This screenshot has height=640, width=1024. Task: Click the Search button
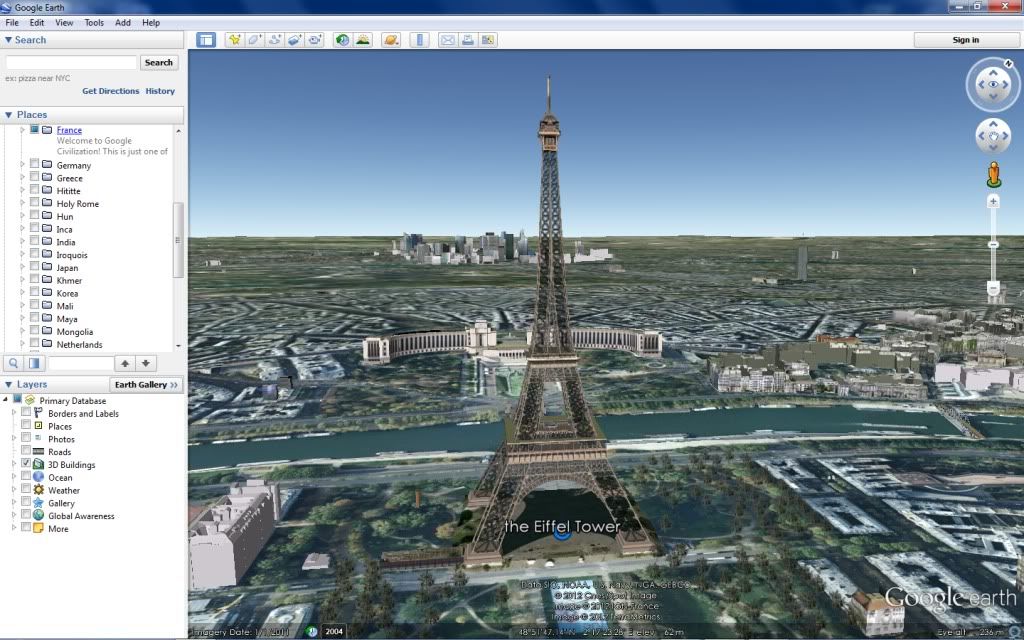[x=159, y=63]
